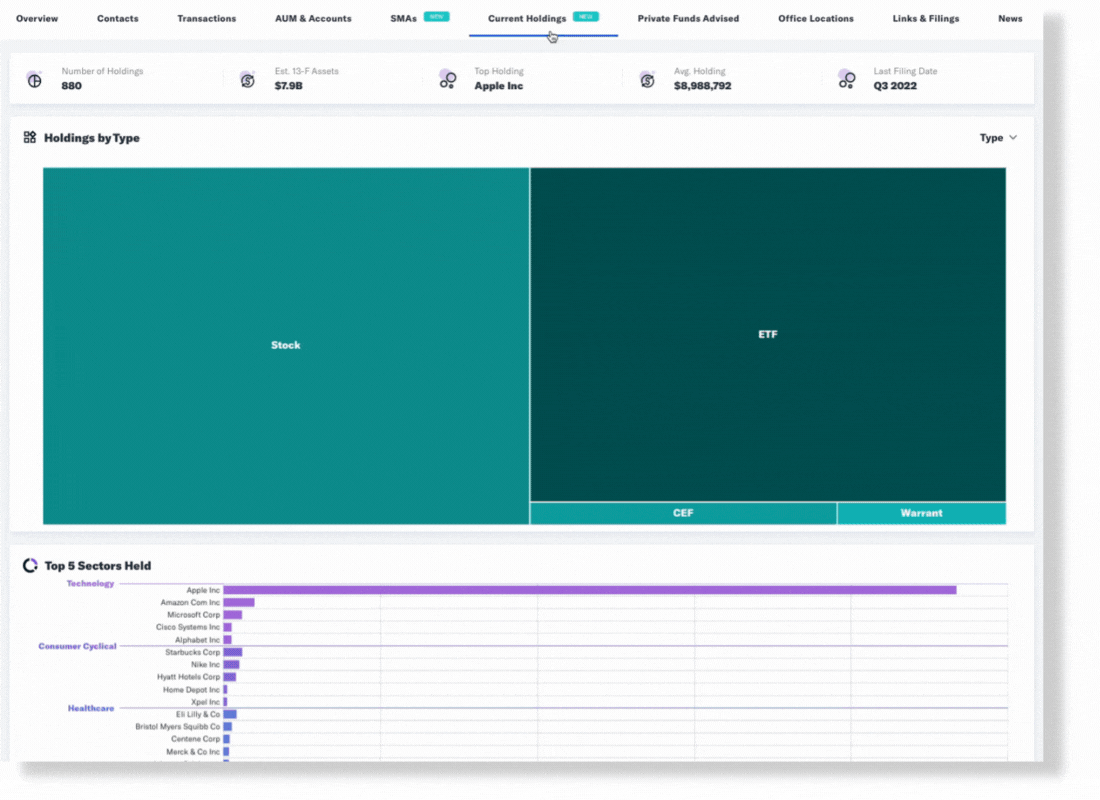Open the SMAs tab

point(403,19)
